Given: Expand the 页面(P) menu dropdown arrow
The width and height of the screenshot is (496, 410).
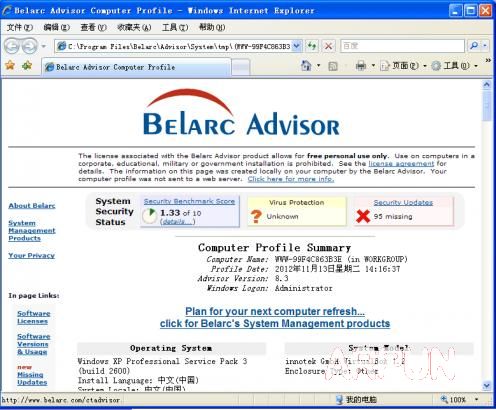Looking at the screenshot, I should 425,66.
